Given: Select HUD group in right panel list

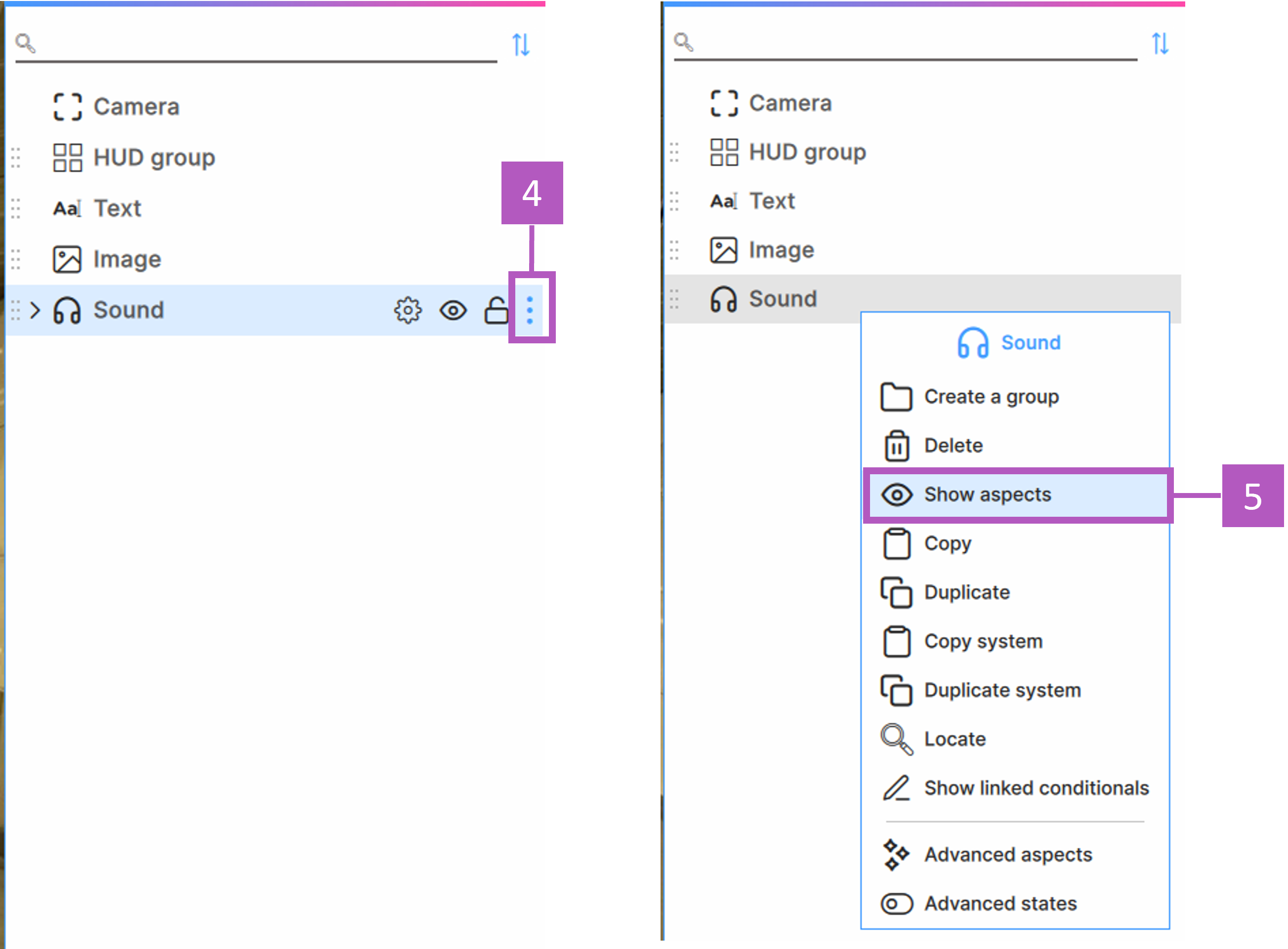Looking at the screenshot, I should coord(807,152).
